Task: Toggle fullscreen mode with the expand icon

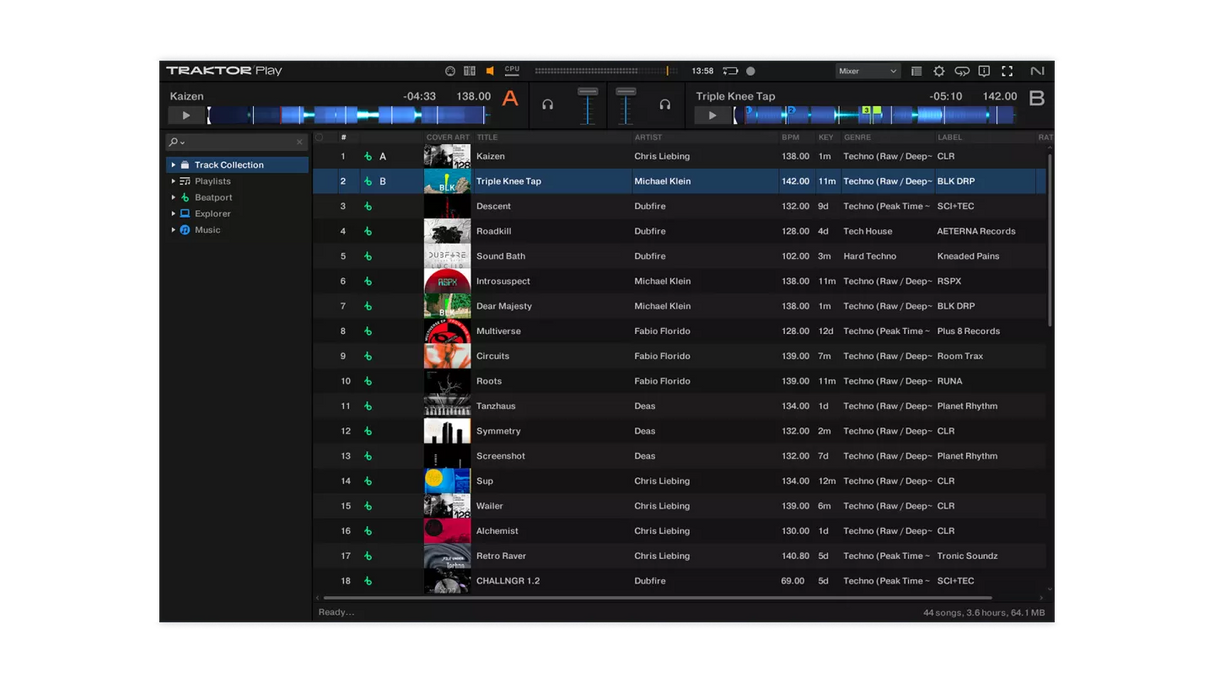Action: (x=1006, y=70)
